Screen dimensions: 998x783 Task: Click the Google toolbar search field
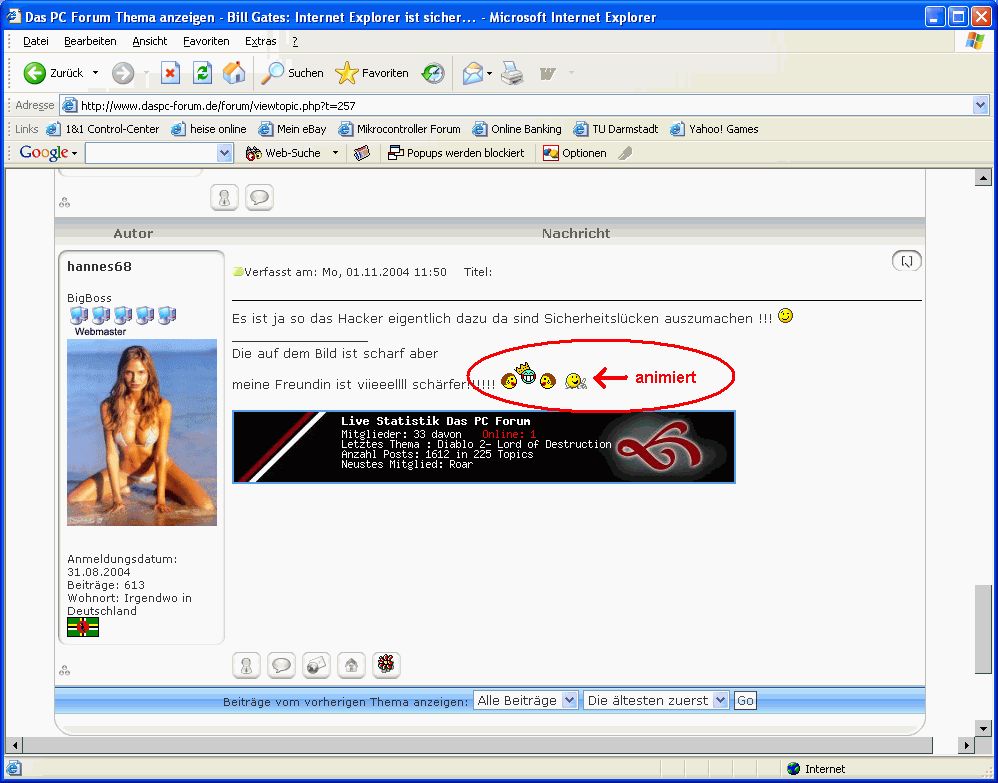click(x=151, y=153)
